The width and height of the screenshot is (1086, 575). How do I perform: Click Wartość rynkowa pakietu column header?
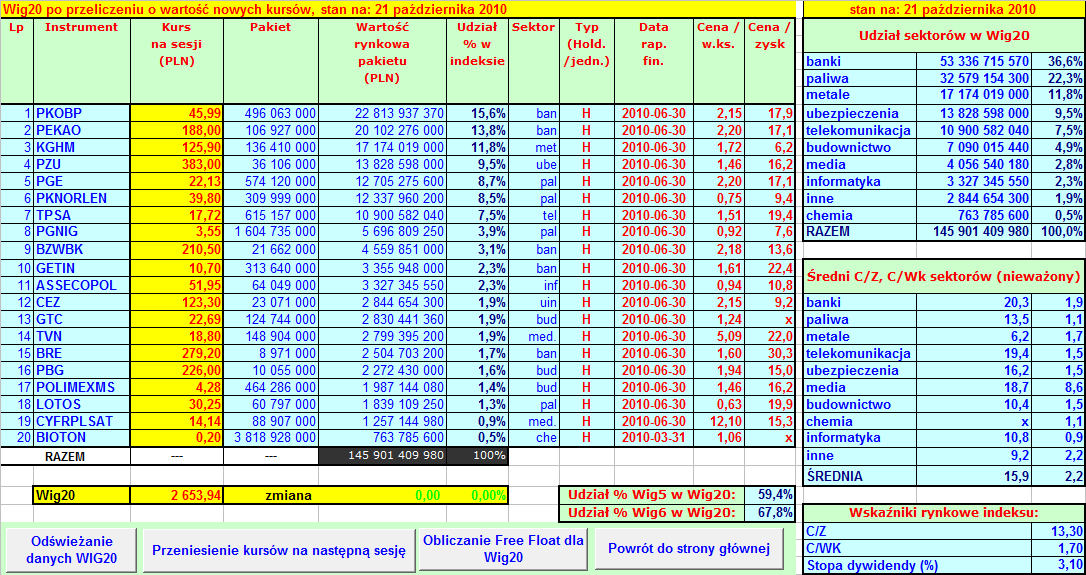pos(383,61)
